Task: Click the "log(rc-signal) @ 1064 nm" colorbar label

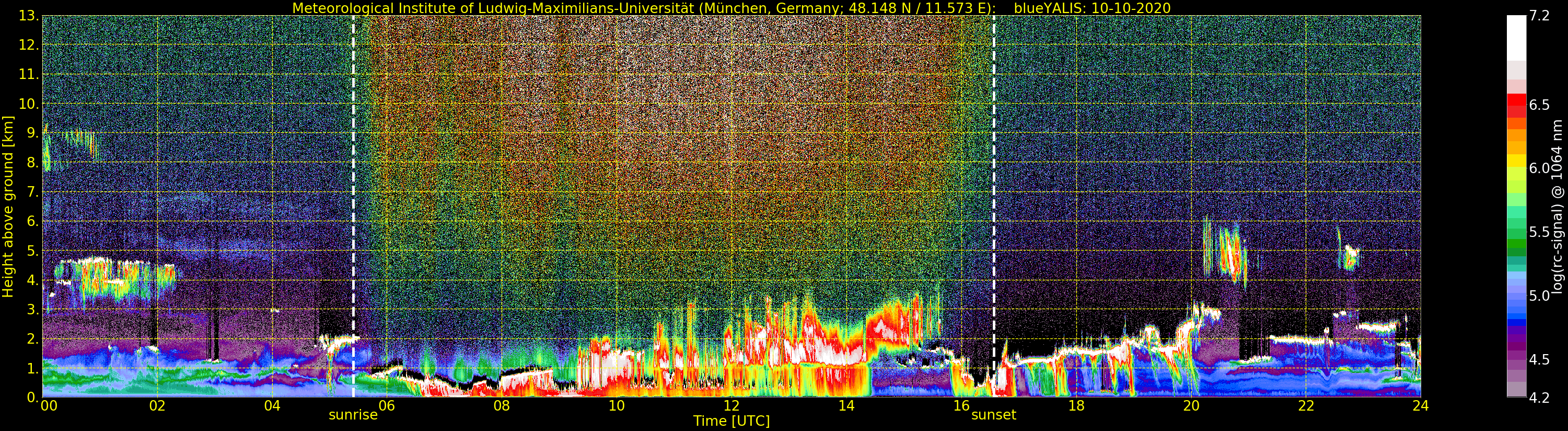Action: [1558, 206]
